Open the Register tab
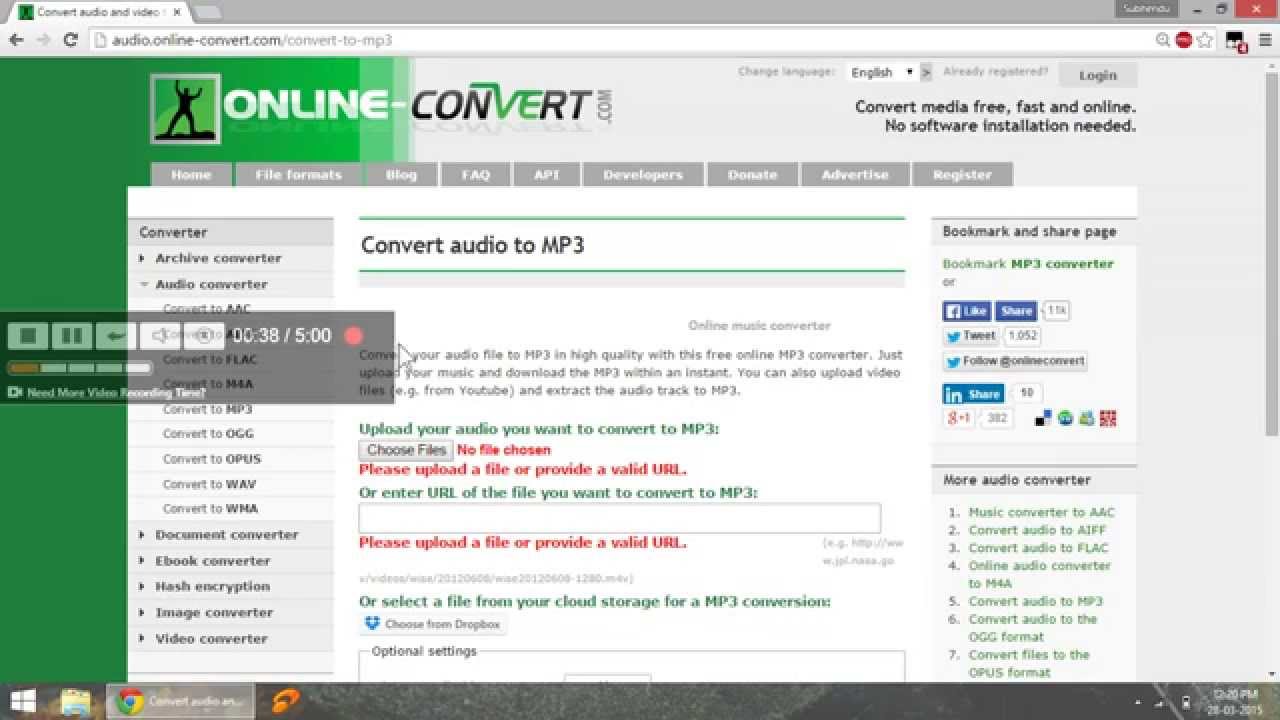 (962, 174)
